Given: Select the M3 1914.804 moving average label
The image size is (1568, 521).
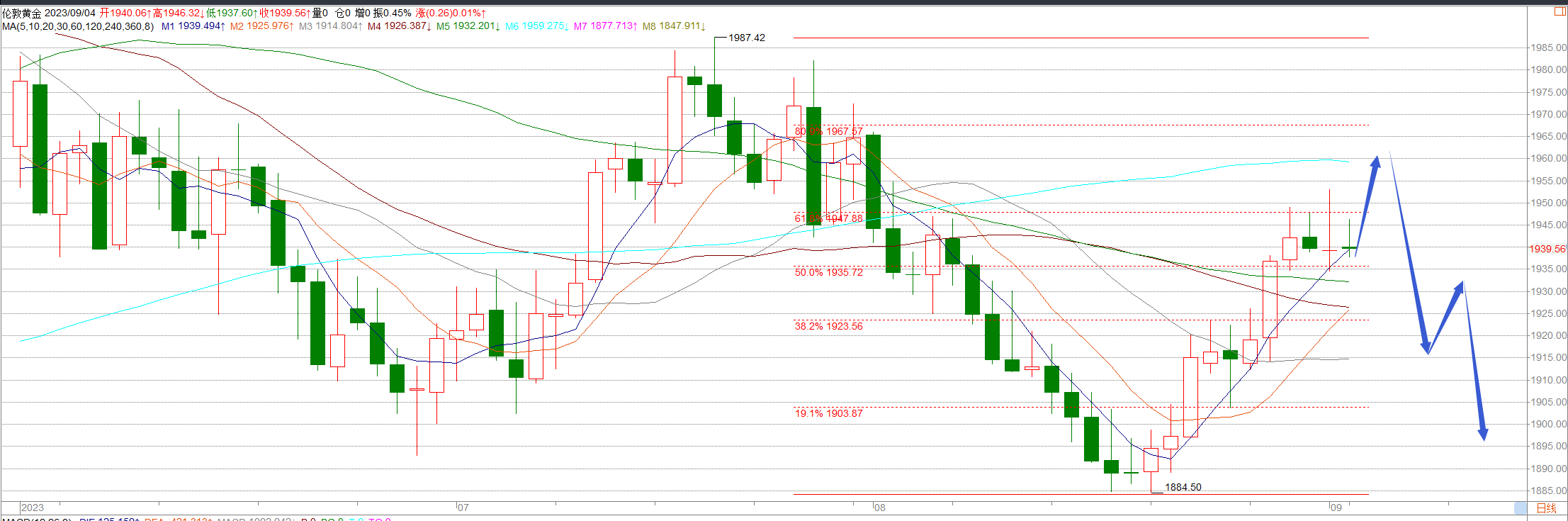Looking at the screenshot, I should tap(331, 26).
